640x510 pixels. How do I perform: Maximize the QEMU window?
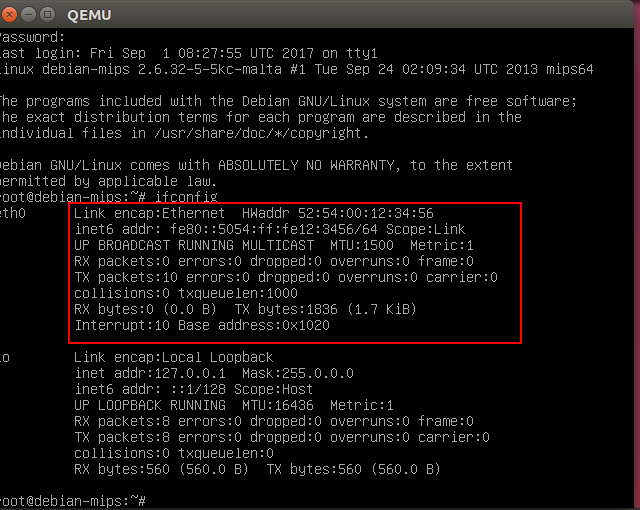click(x=49, y=15)
